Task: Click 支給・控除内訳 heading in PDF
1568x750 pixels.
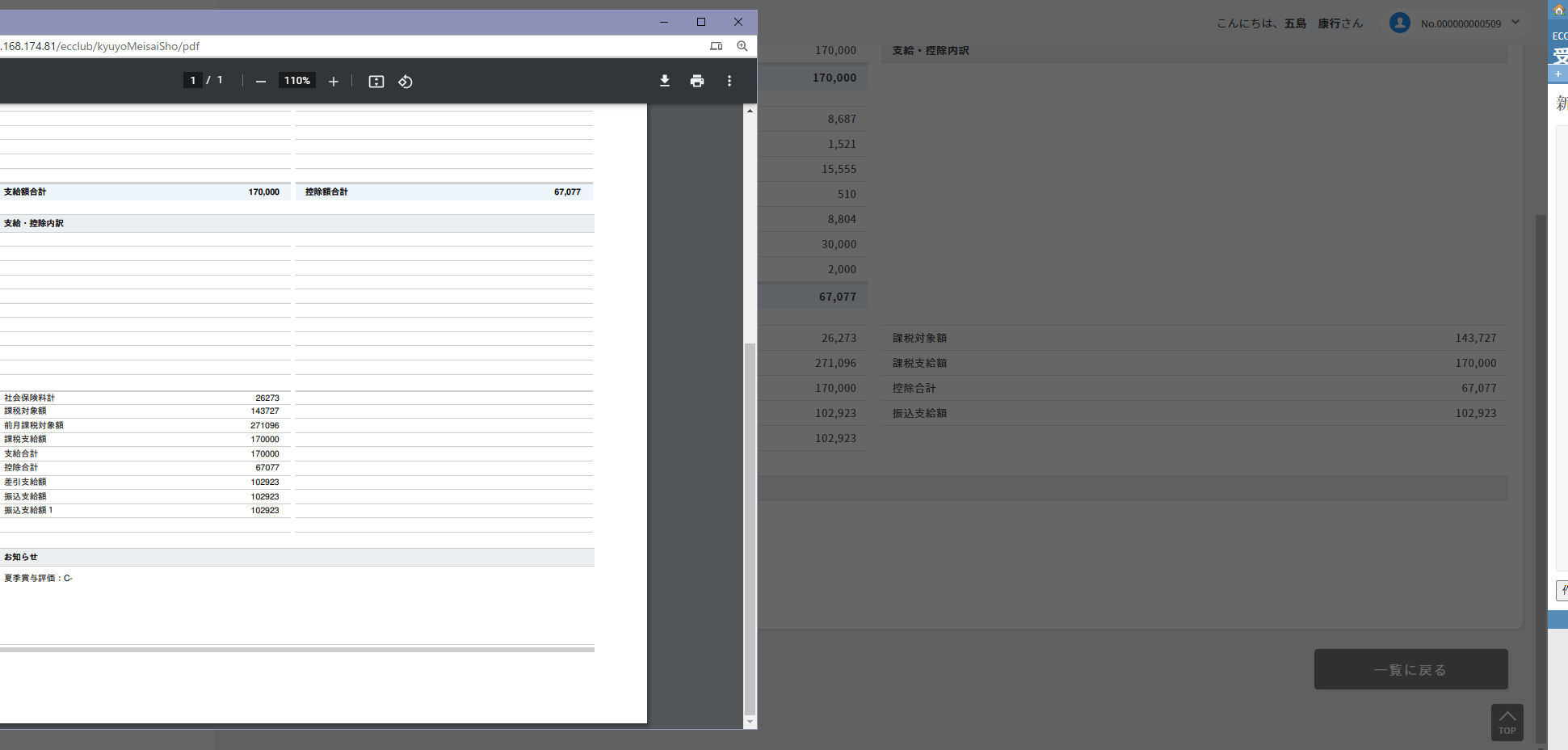Action: [34, 223]
